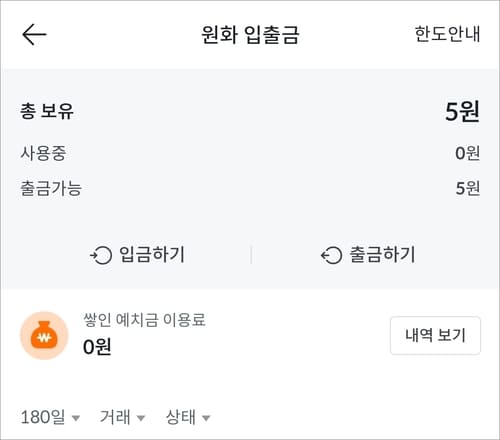Viewport: 500px width, 440px height.
Task: Click the withdraw circular arrow icon
Action: tap(331, 255)
